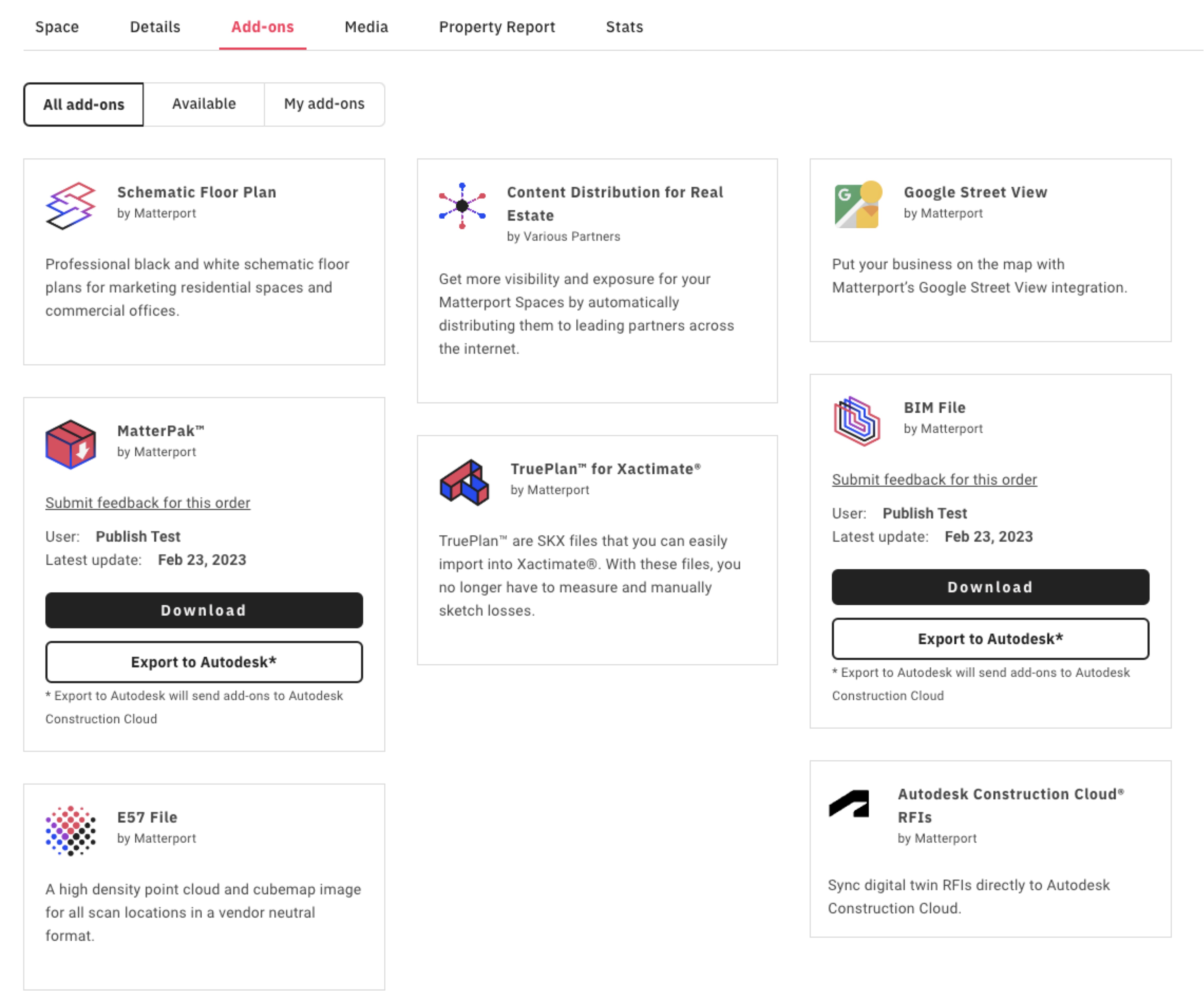Download the BIM File
This screenshot has height=991, width=1204.
coord(990,587)
